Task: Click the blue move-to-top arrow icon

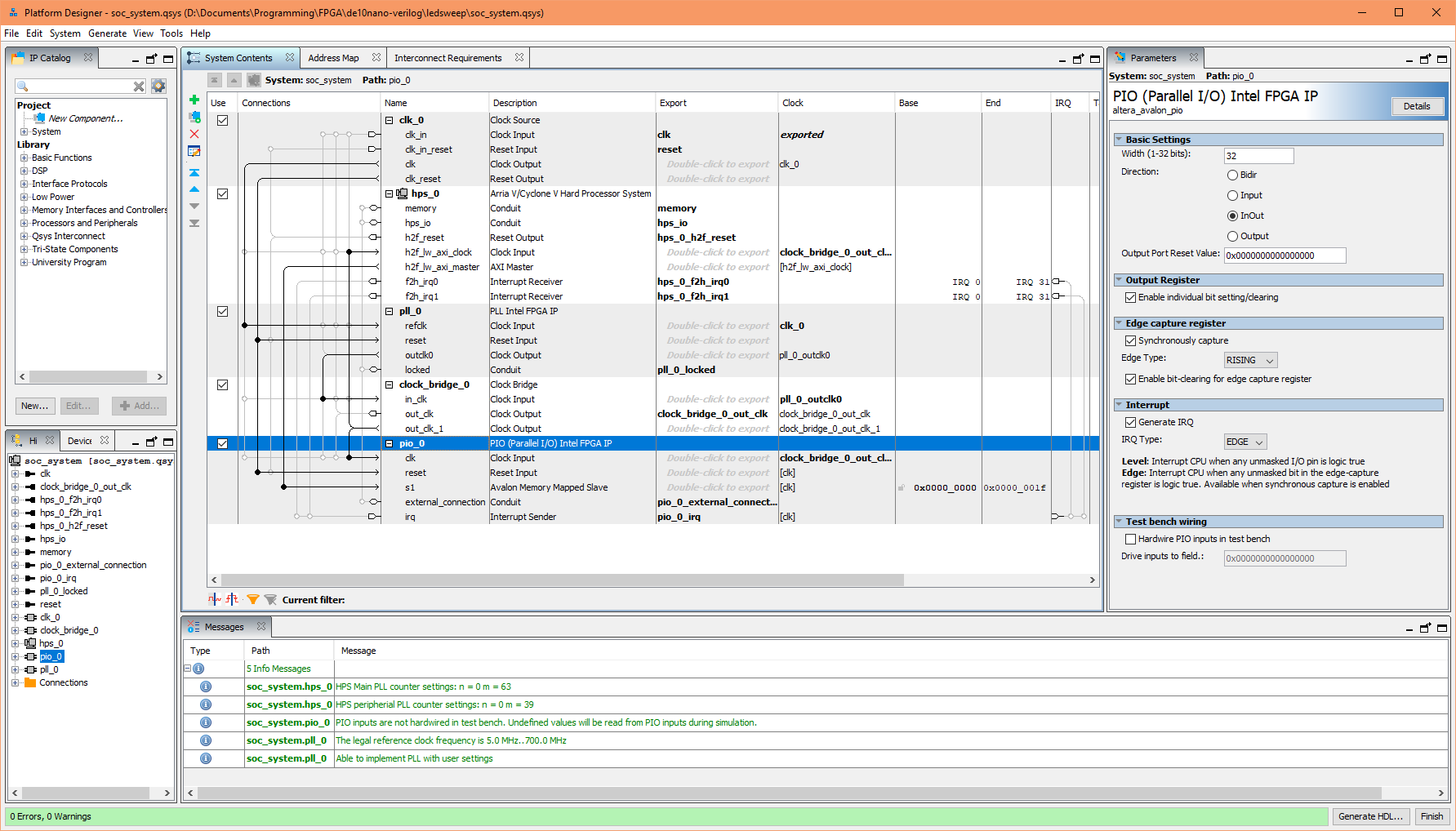Action: [194, 172]
